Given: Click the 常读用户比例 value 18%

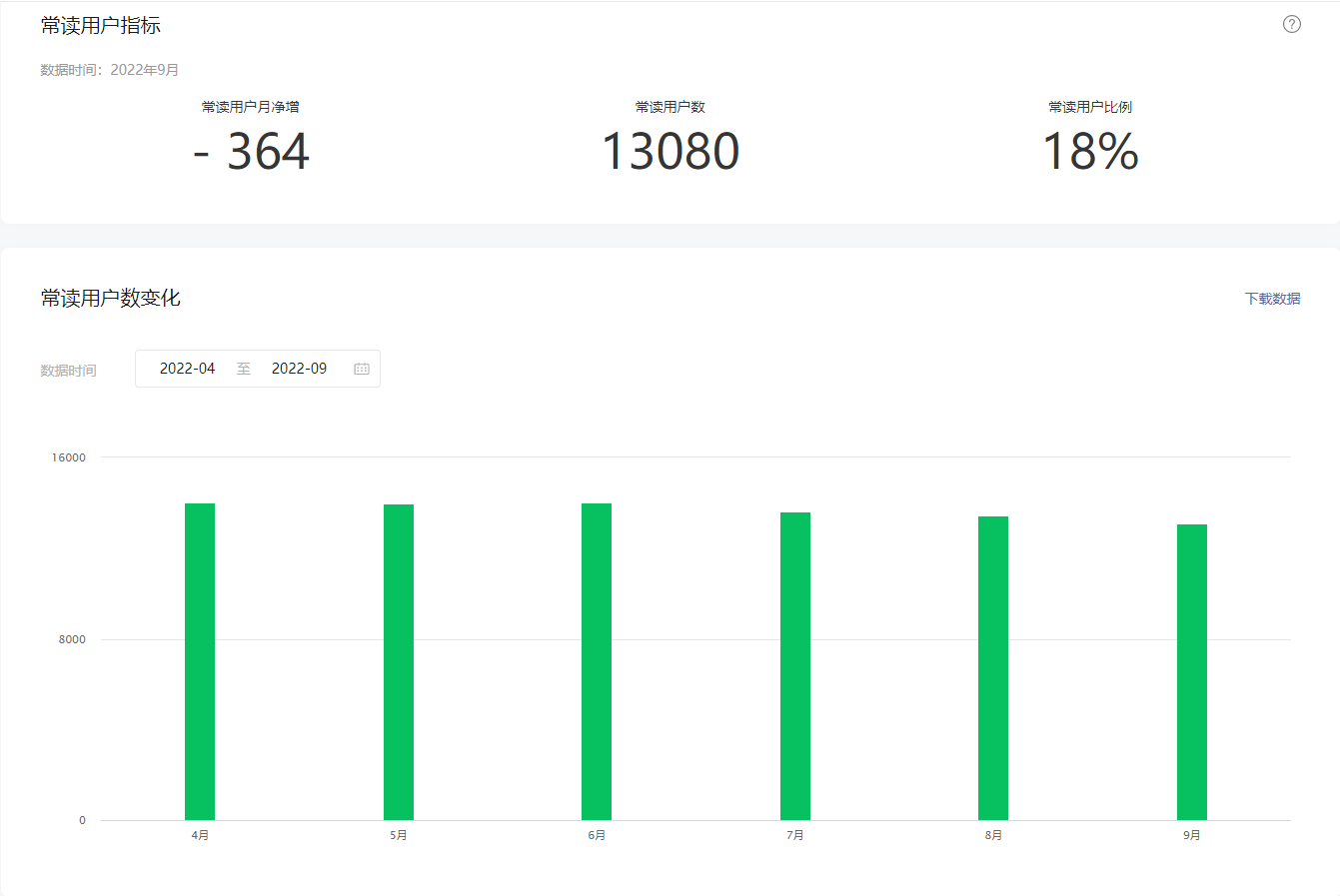Looking at the screenshot, I should [1090, 152].
